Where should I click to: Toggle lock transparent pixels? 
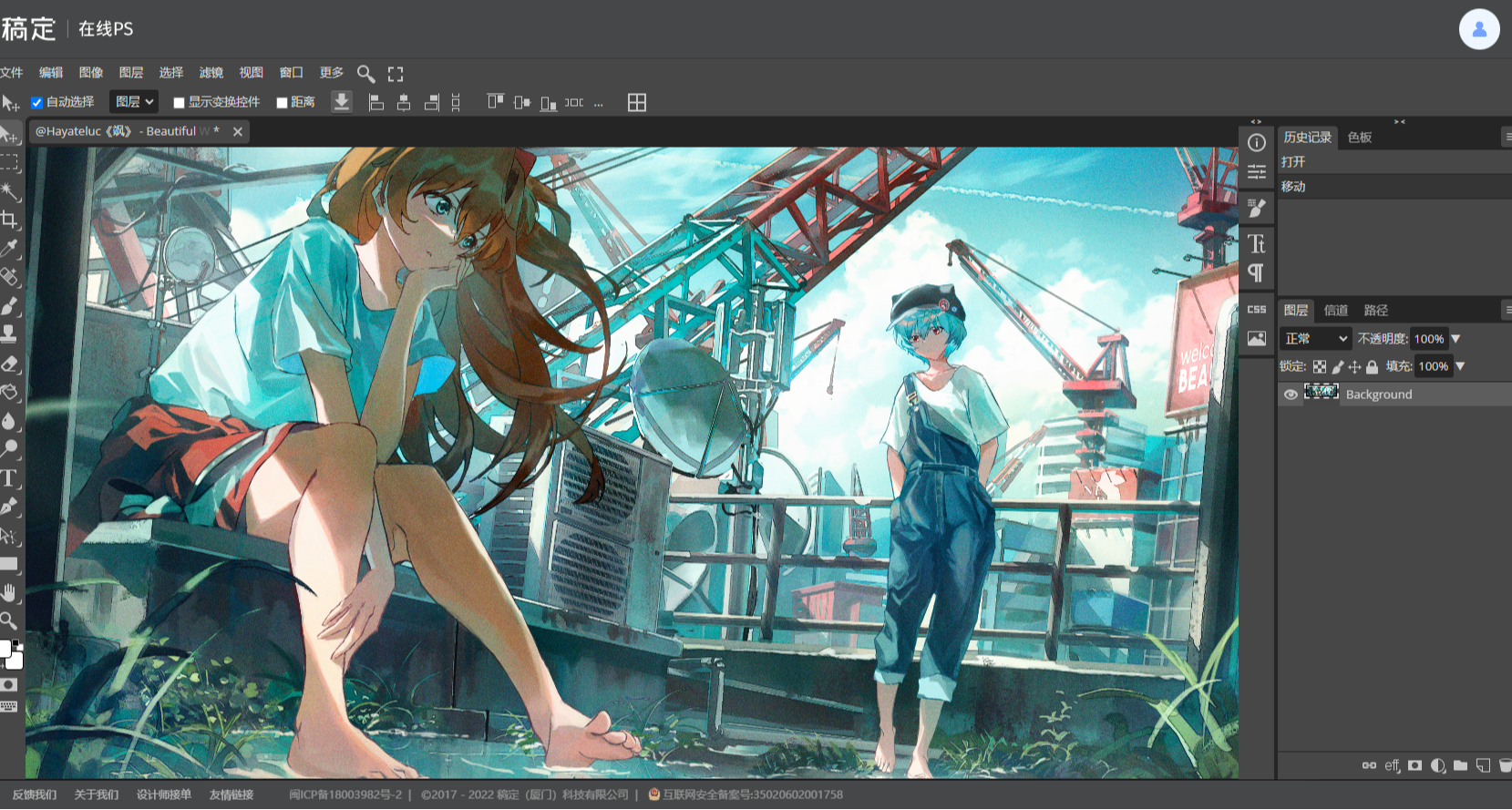tap(1320, 367)
